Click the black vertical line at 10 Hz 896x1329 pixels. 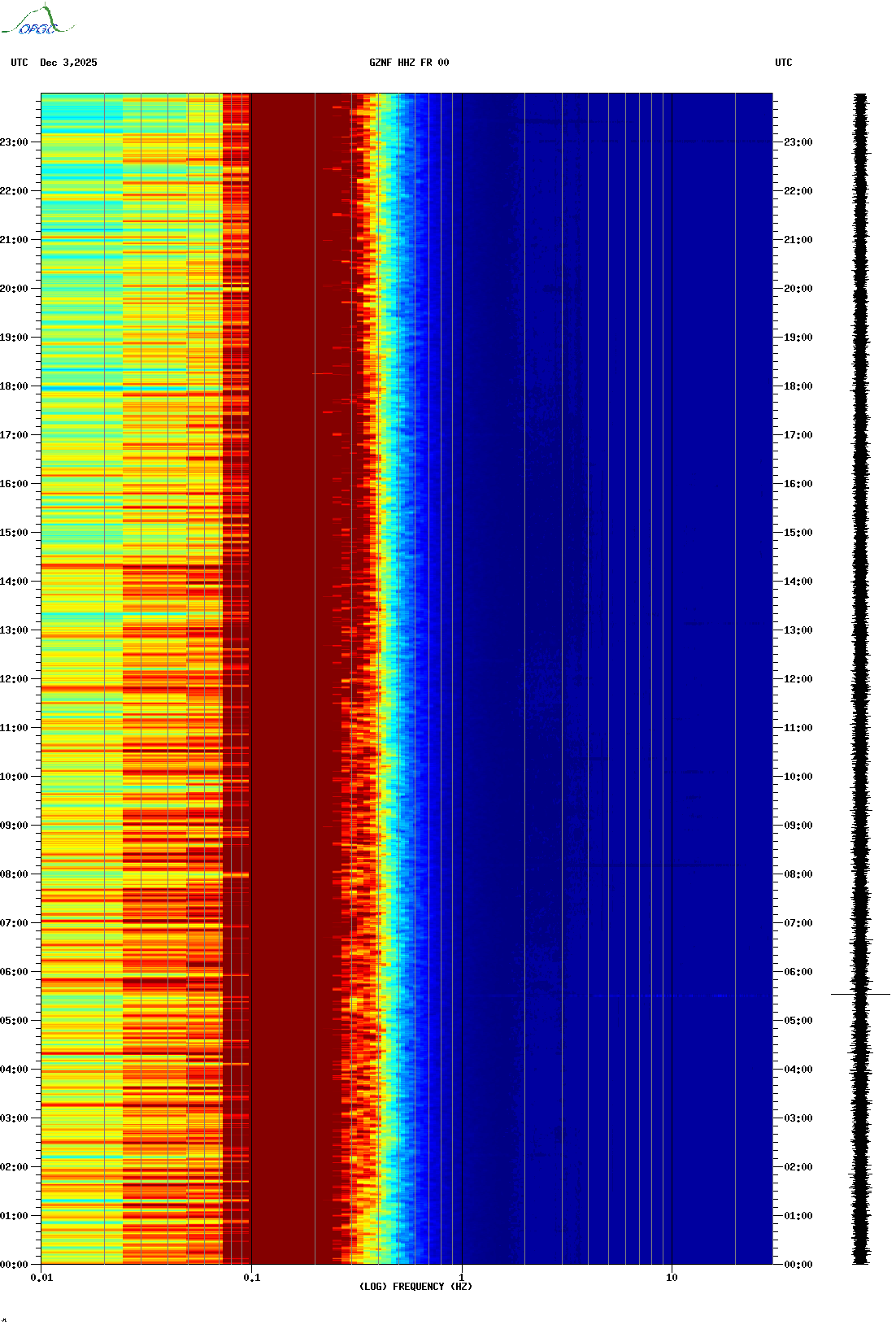click(x=672, y=651)
